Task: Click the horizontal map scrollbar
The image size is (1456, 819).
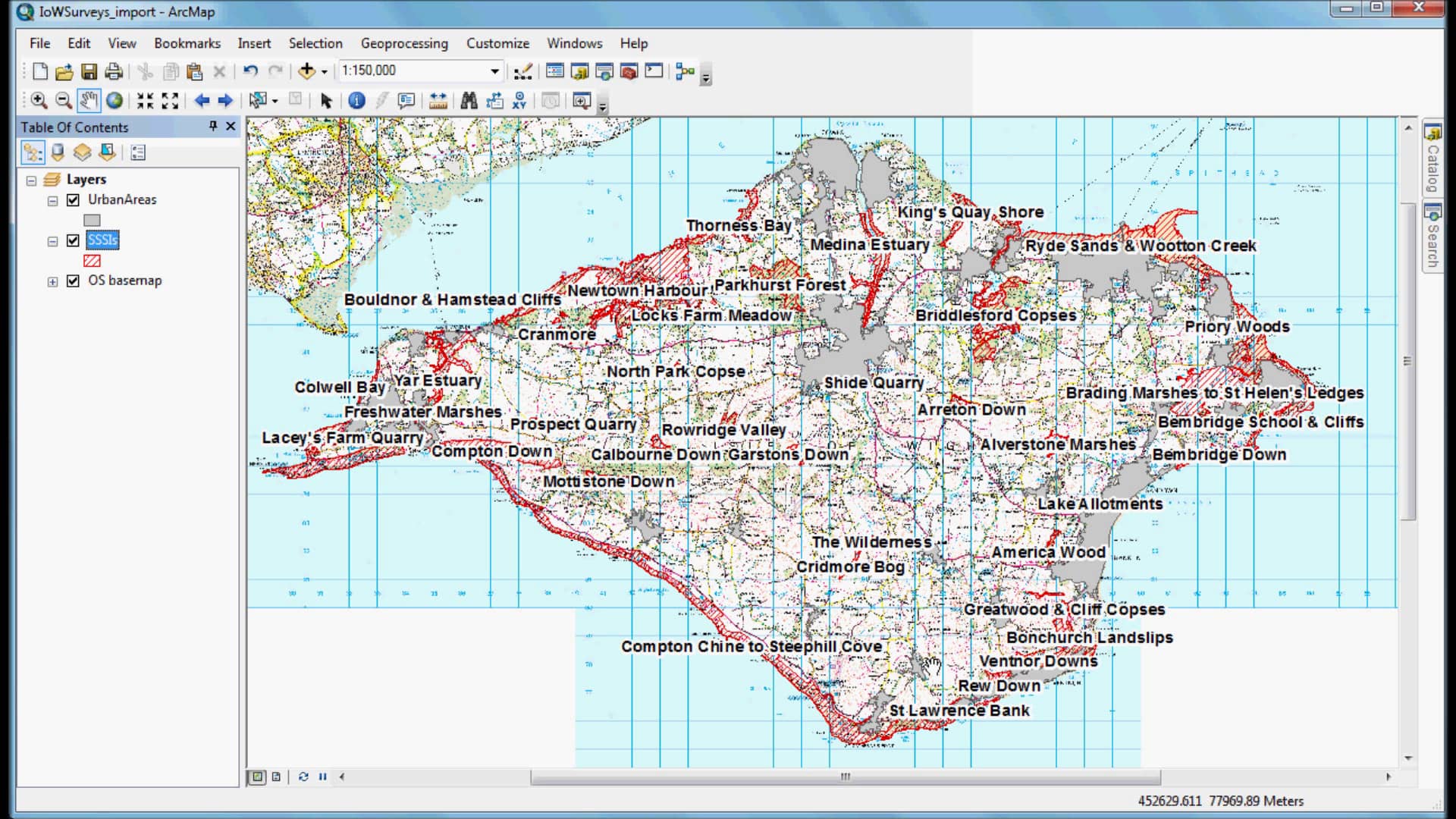Action: pyautogui.click(x=845, y=777)
